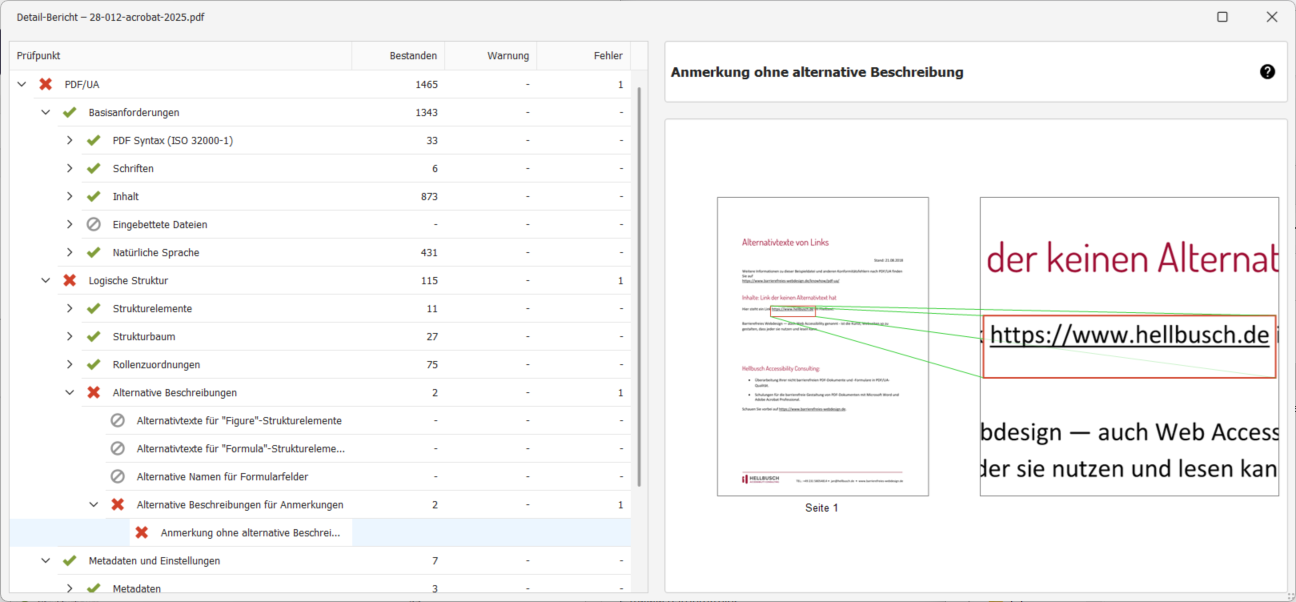Click the not-applicable icon for Eingebettete Dateien

pos(93,224)
